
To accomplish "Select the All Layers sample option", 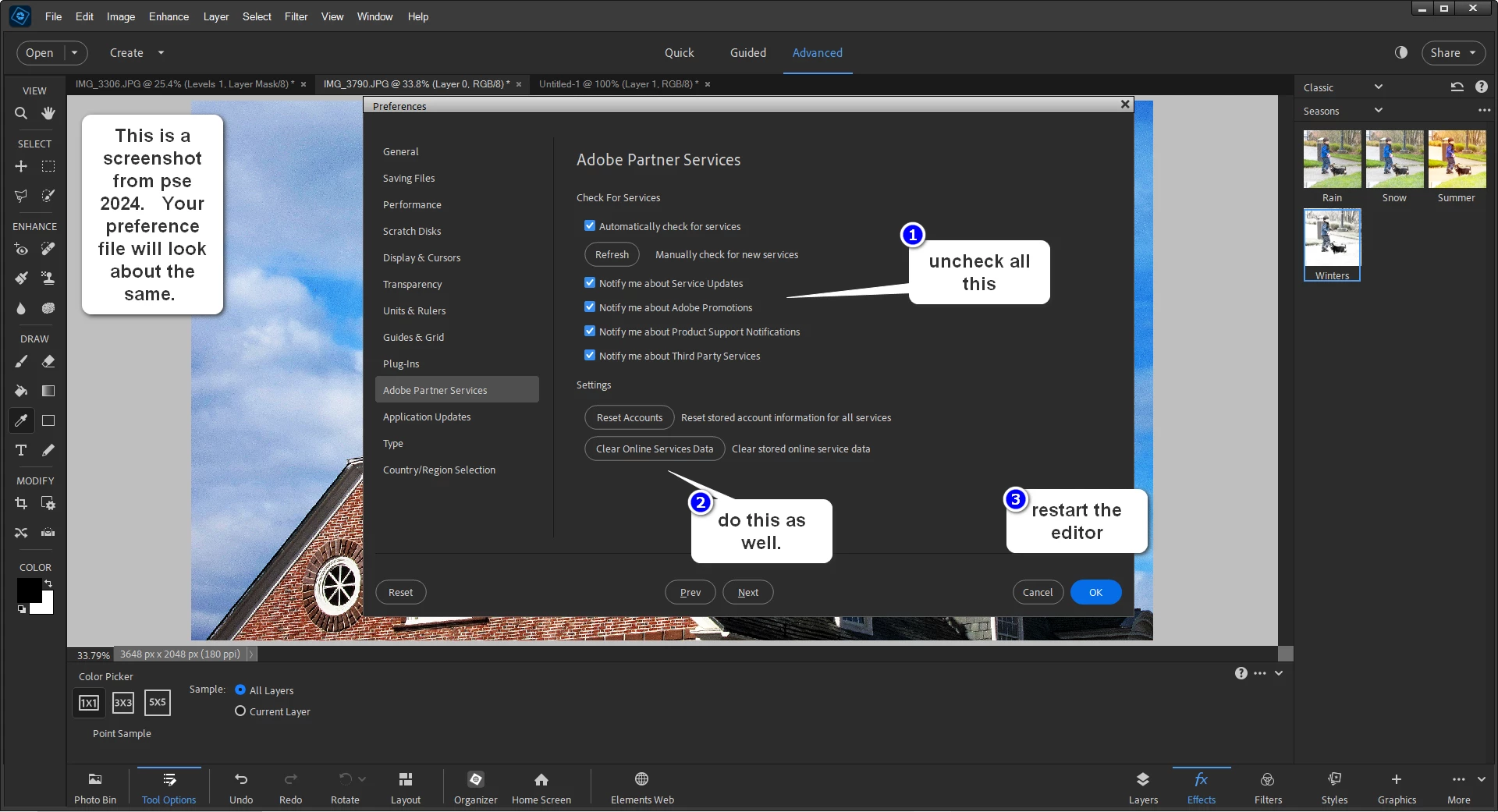I will coord(240,690).
